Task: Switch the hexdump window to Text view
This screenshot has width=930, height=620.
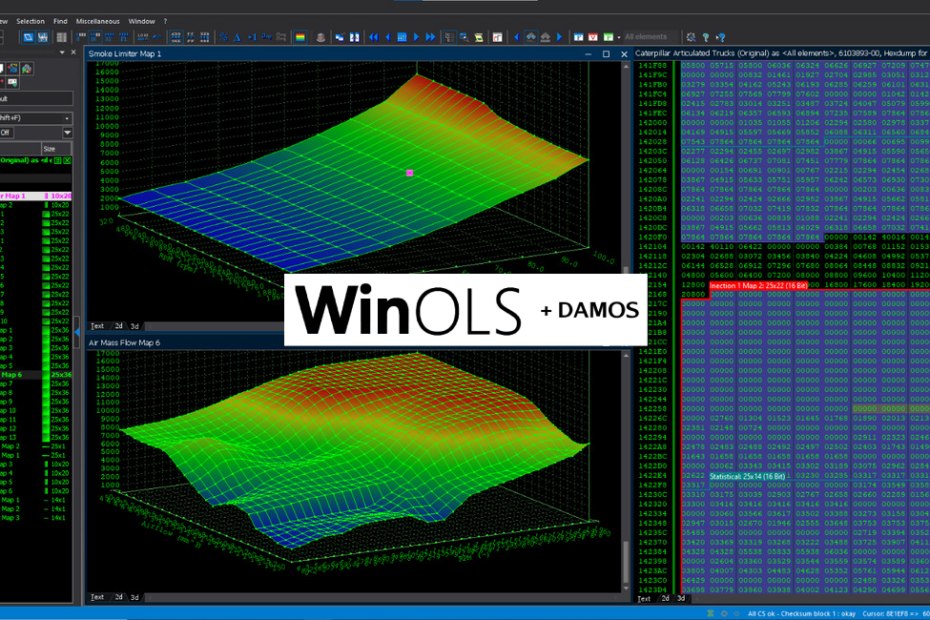Action: pos(644,599)
